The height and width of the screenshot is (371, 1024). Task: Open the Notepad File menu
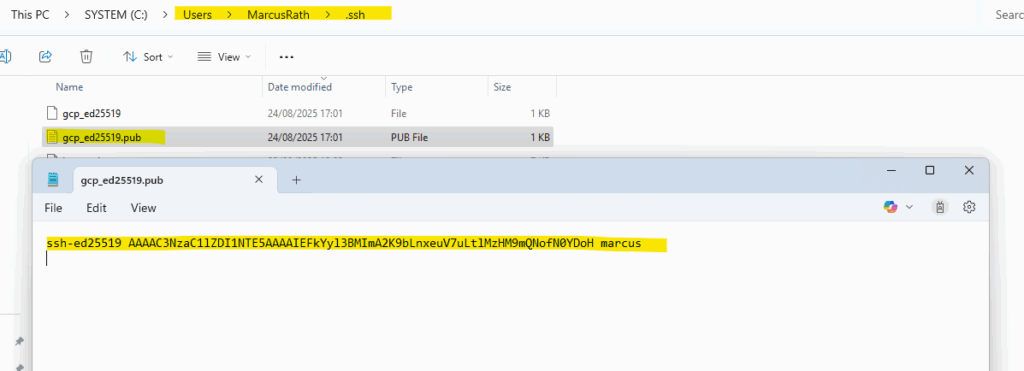tap(54, 208)
